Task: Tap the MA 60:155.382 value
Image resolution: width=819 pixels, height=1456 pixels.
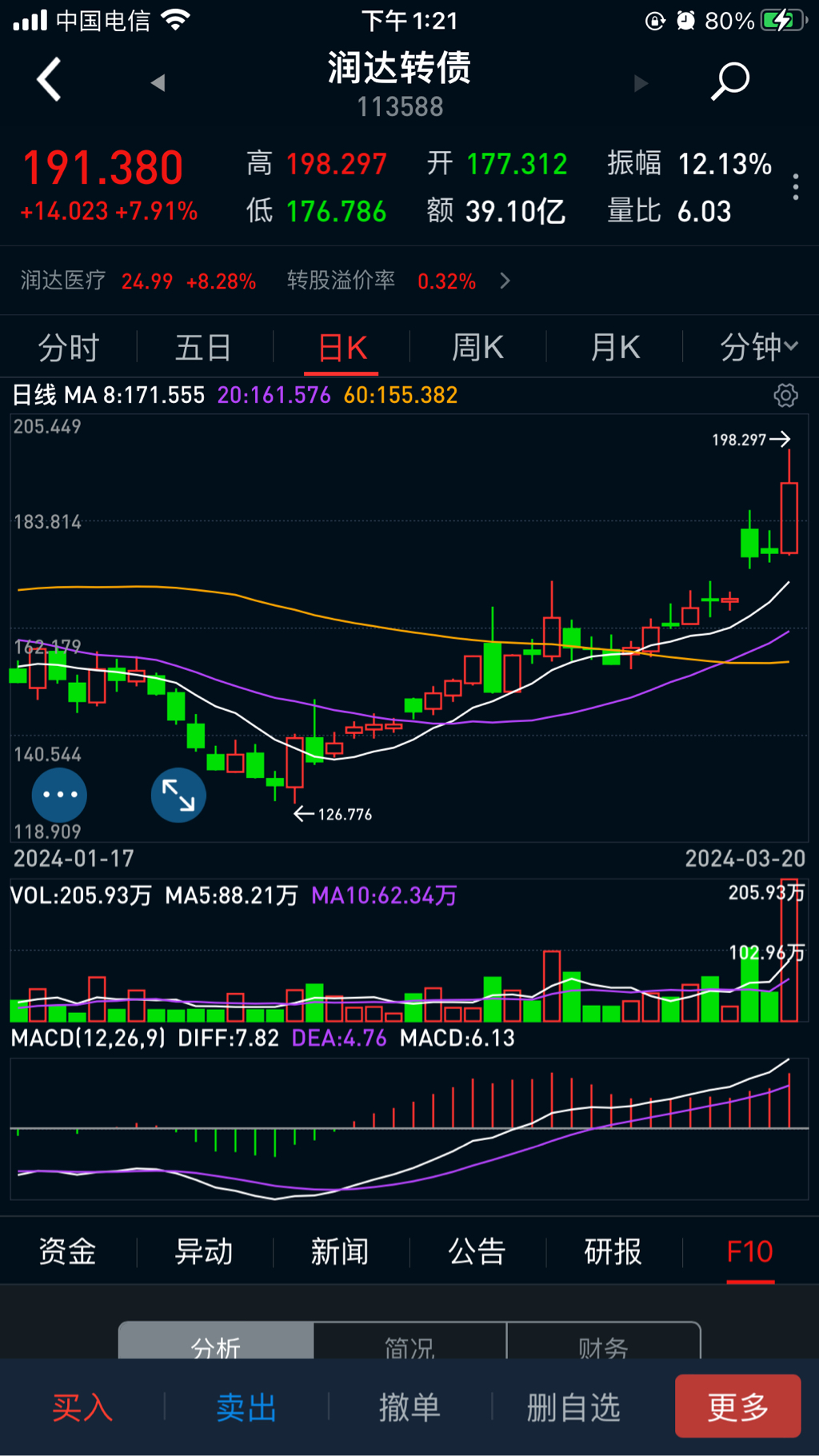Action: click(401, 395)
